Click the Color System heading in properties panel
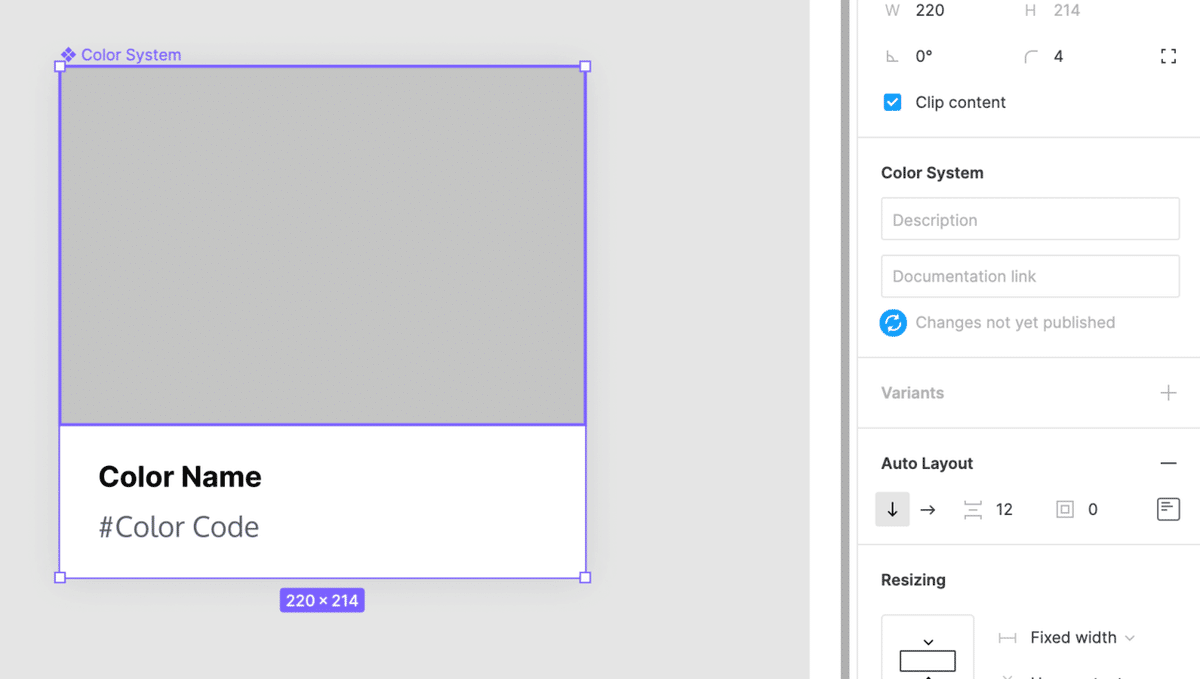This screenshot has width=1200, height=679. tap(932, 173)
